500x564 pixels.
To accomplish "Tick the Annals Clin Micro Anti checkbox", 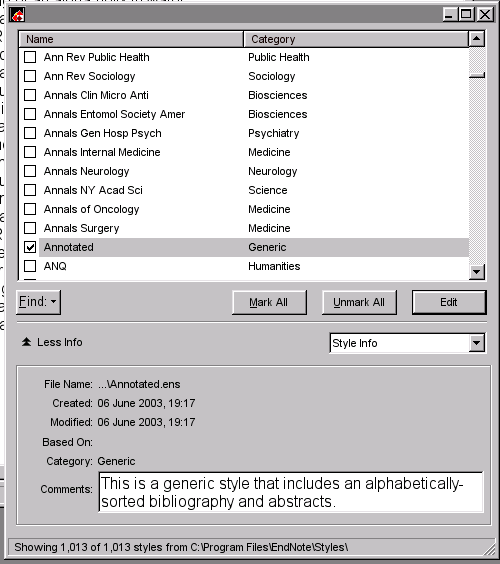I will (30, 95).
